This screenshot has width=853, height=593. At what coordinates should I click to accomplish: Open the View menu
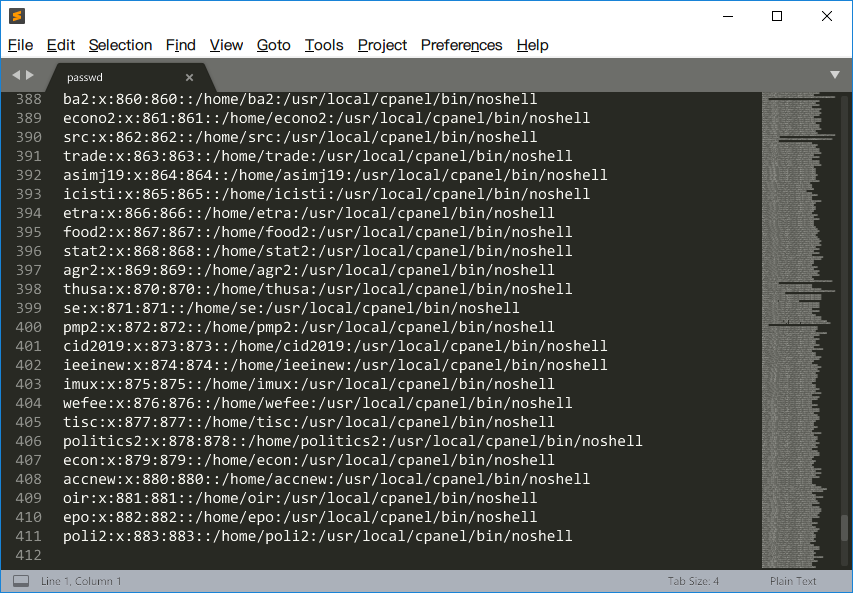click(x=226, y=45)
